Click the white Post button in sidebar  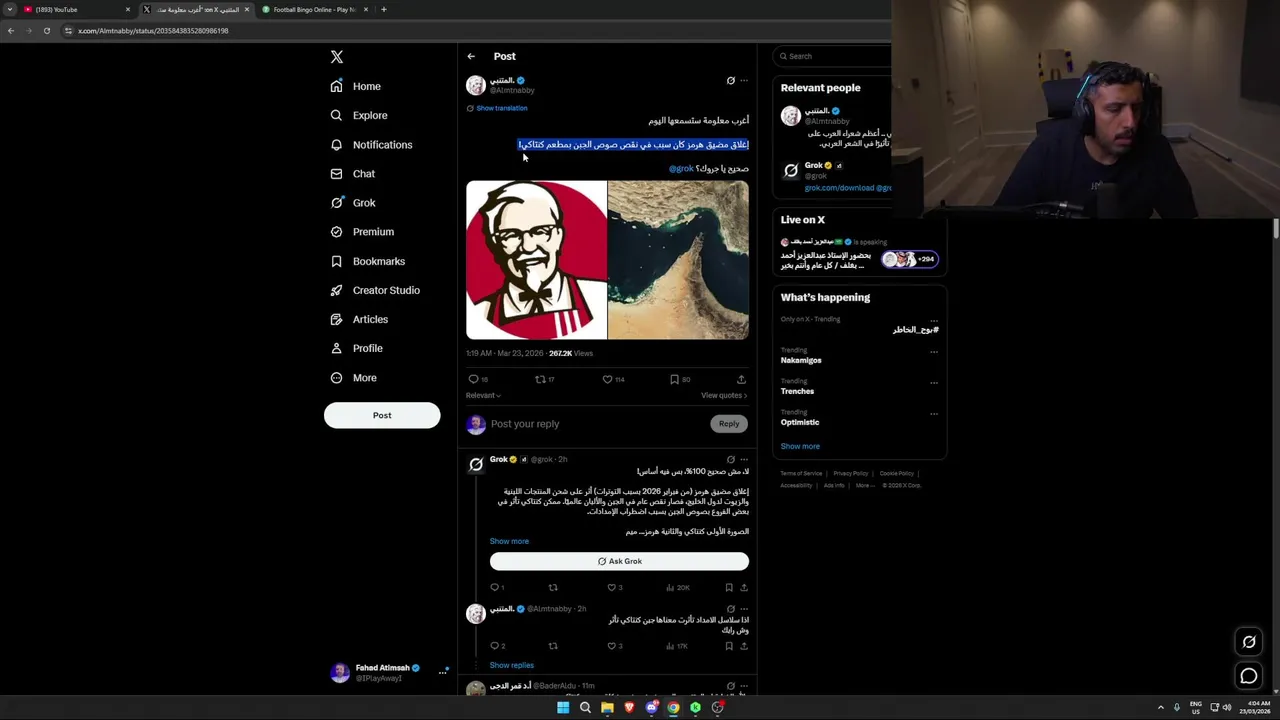(382, 415)
